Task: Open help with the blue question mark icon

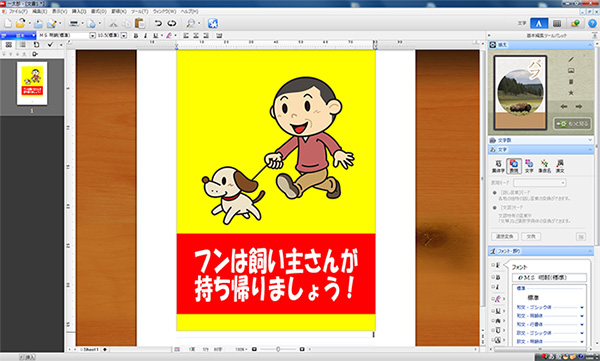Action: tap(592, 23)
